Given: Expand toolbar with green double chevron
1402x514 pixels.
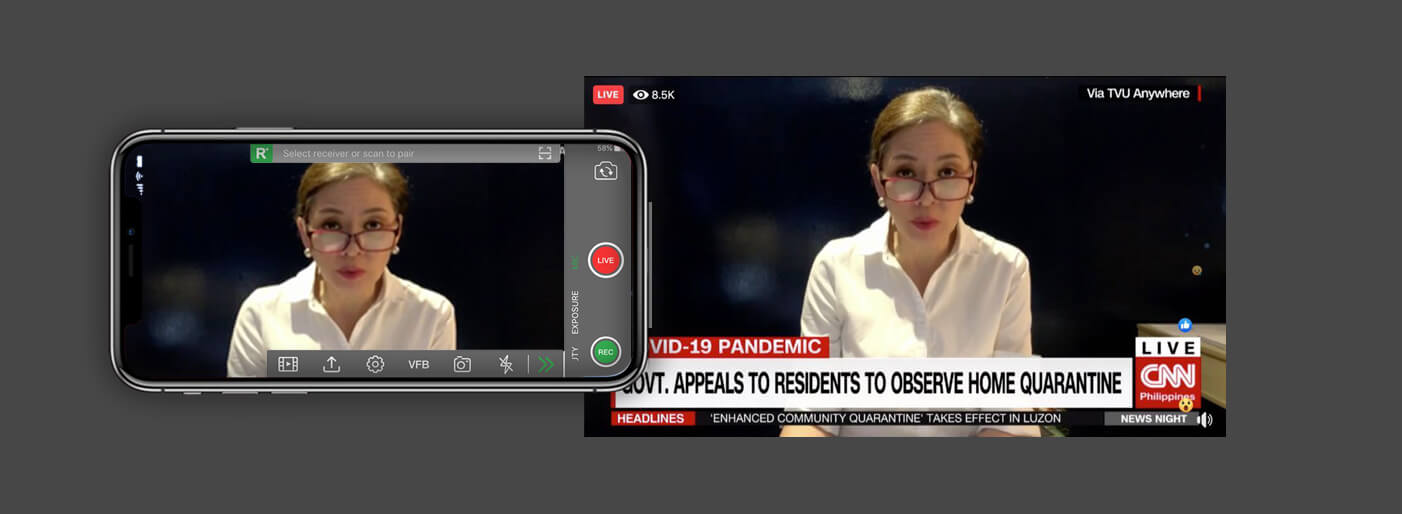Looking at the screenshot, I should tap(546, 364).
